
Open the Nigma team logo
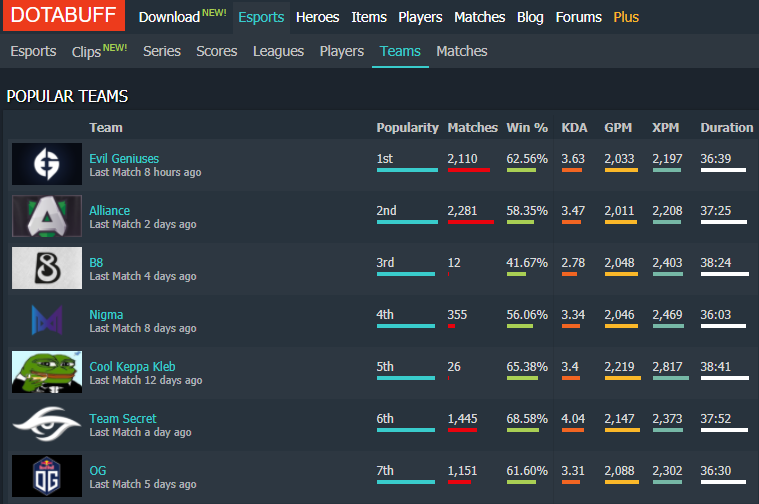[47, 320]
